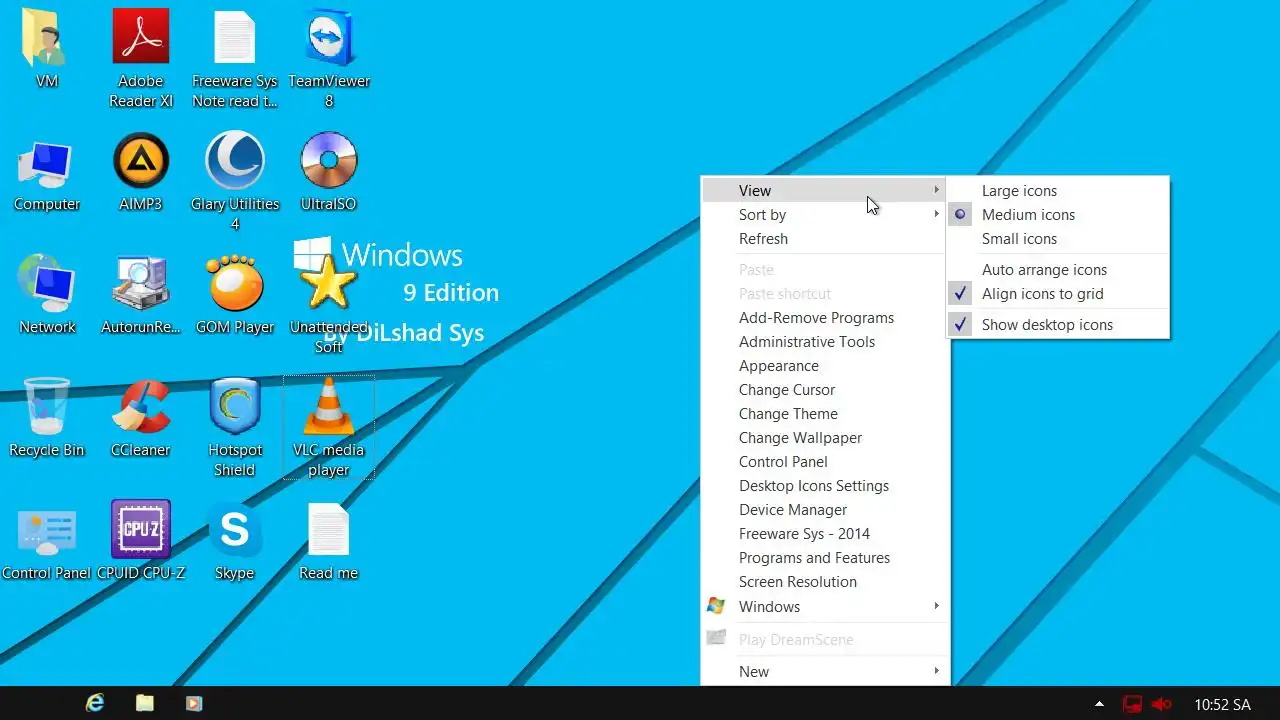Viewport: 1280px width, 720px height.
Task: Enable Auto arrange icons
Action: tap(1058, 270)
